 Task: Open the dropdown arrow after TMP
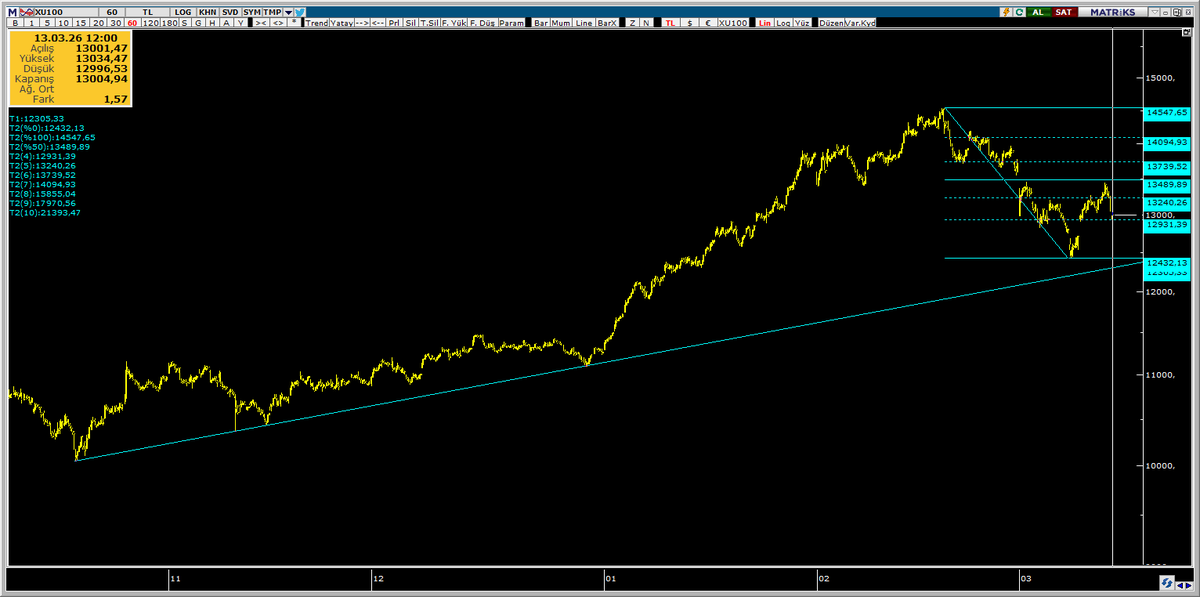(288, 11)
